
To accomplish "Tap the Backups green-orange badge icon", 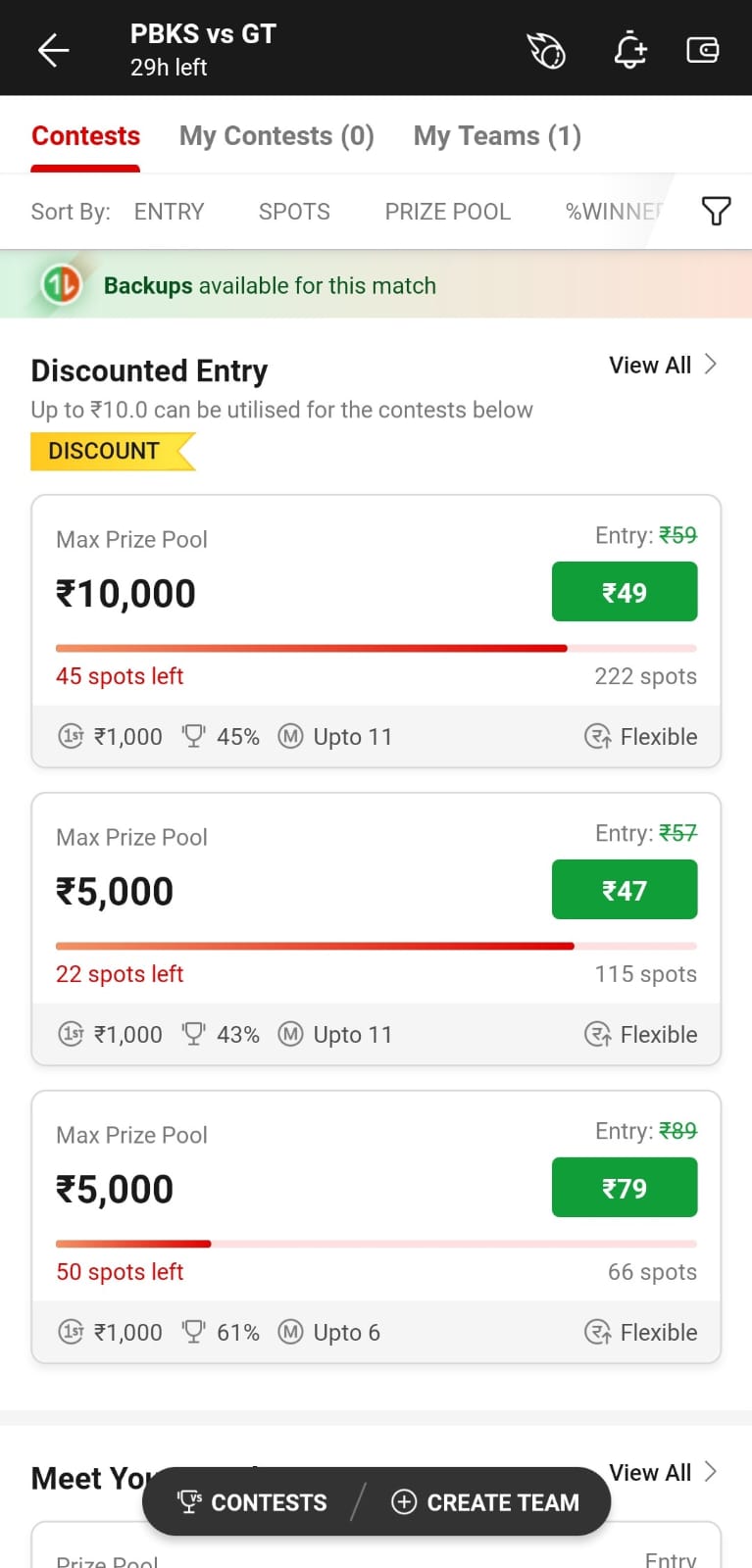I will [x=61, y=285].
